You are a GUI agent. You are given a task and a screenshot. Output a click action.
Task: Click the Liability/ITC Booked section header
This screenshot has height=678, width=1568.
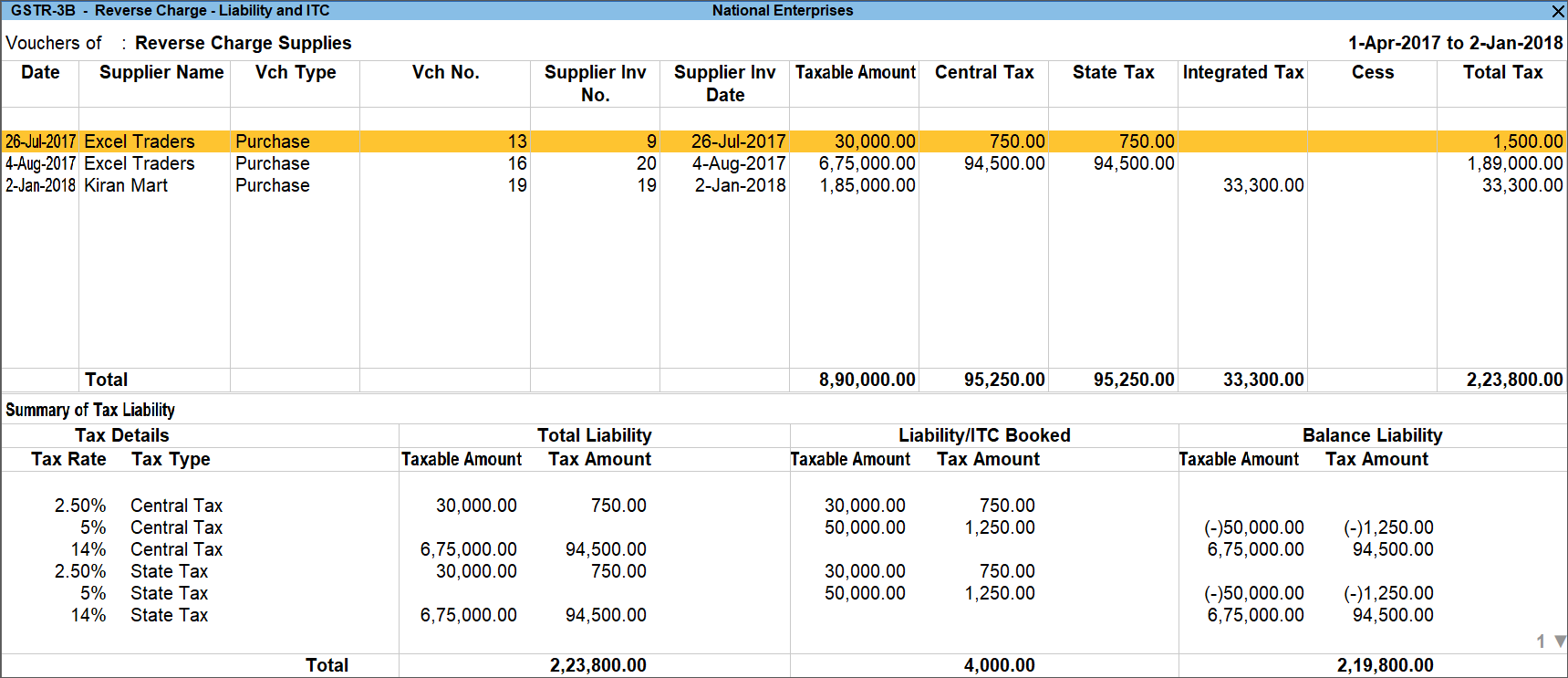pos(984,435)
